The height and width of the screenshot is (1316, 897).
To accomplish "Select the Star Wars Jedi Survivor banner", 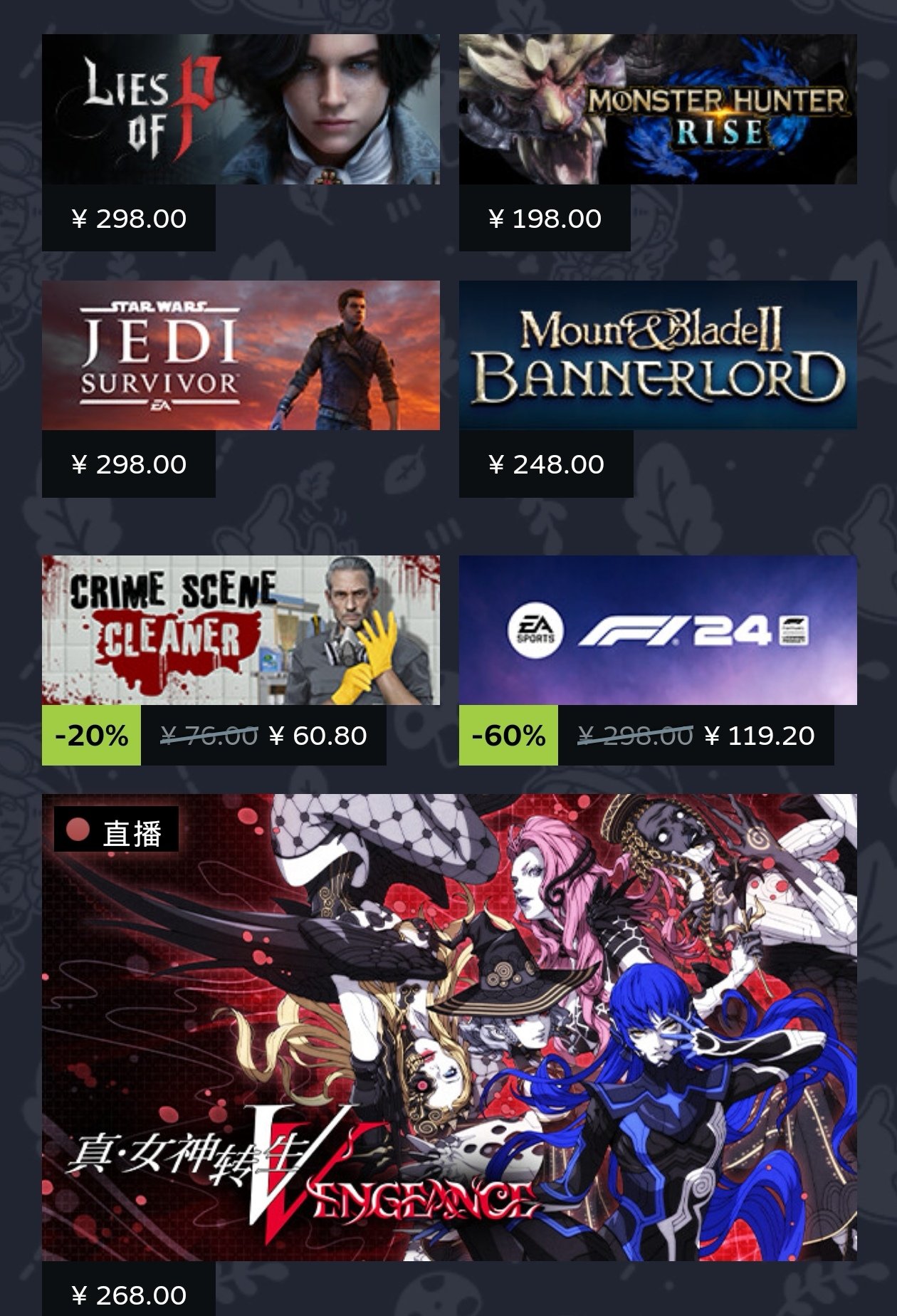I will (x=241, y=355).
